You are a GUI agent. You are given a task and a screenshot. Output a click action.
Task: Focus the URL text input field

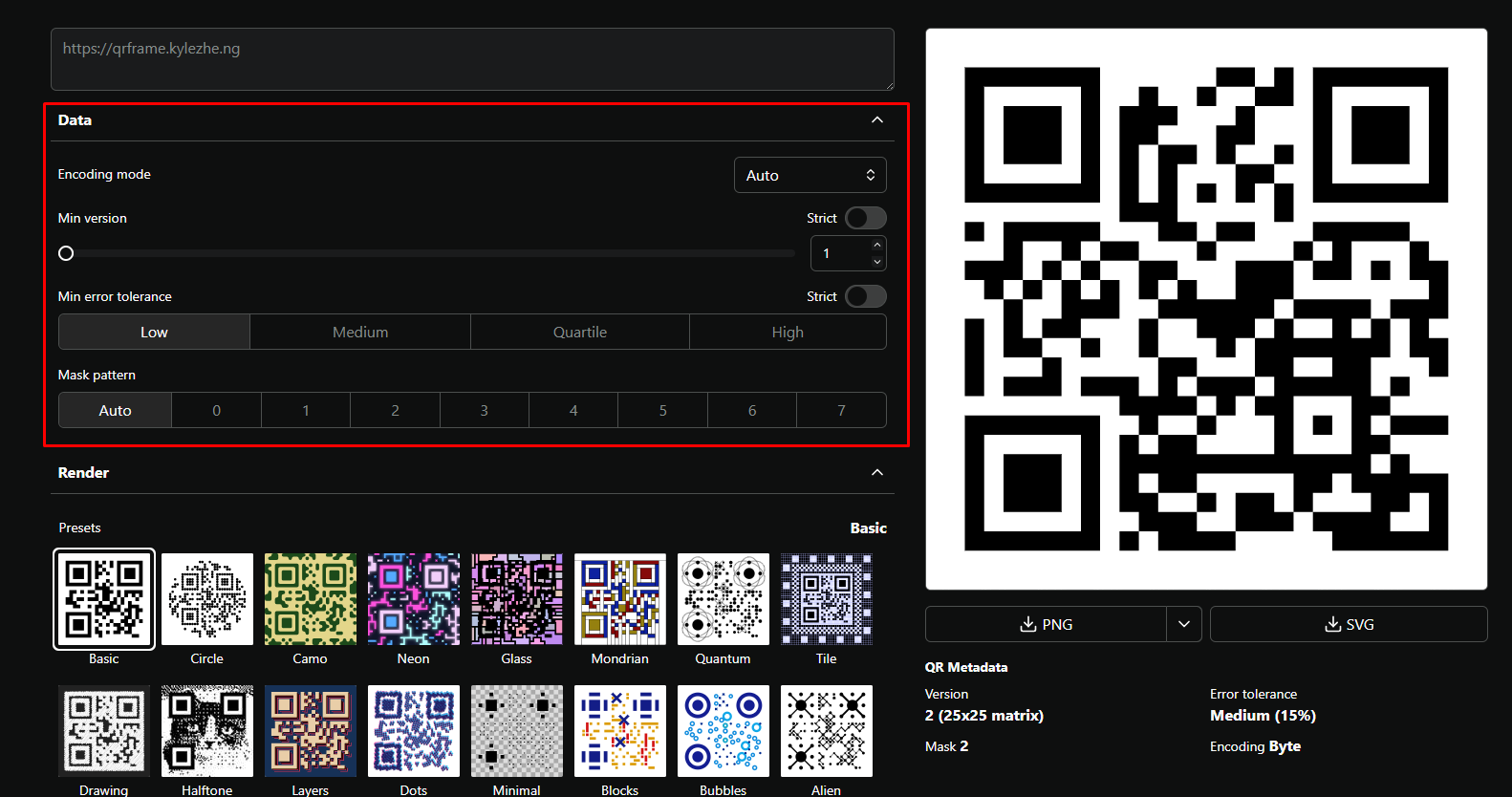[x=472, y=59]
